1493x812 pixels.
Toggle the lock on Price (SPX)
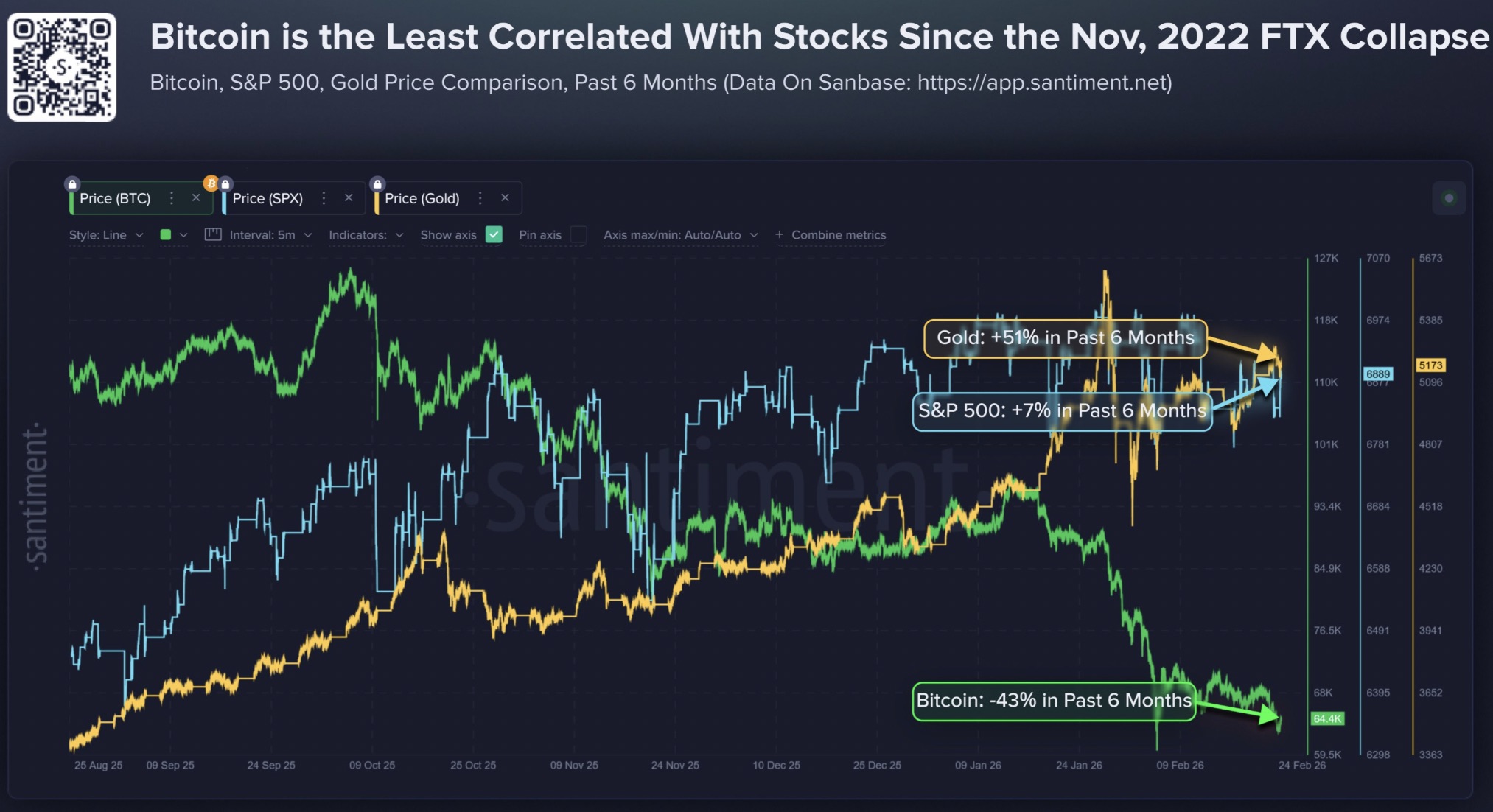[225, 183]
